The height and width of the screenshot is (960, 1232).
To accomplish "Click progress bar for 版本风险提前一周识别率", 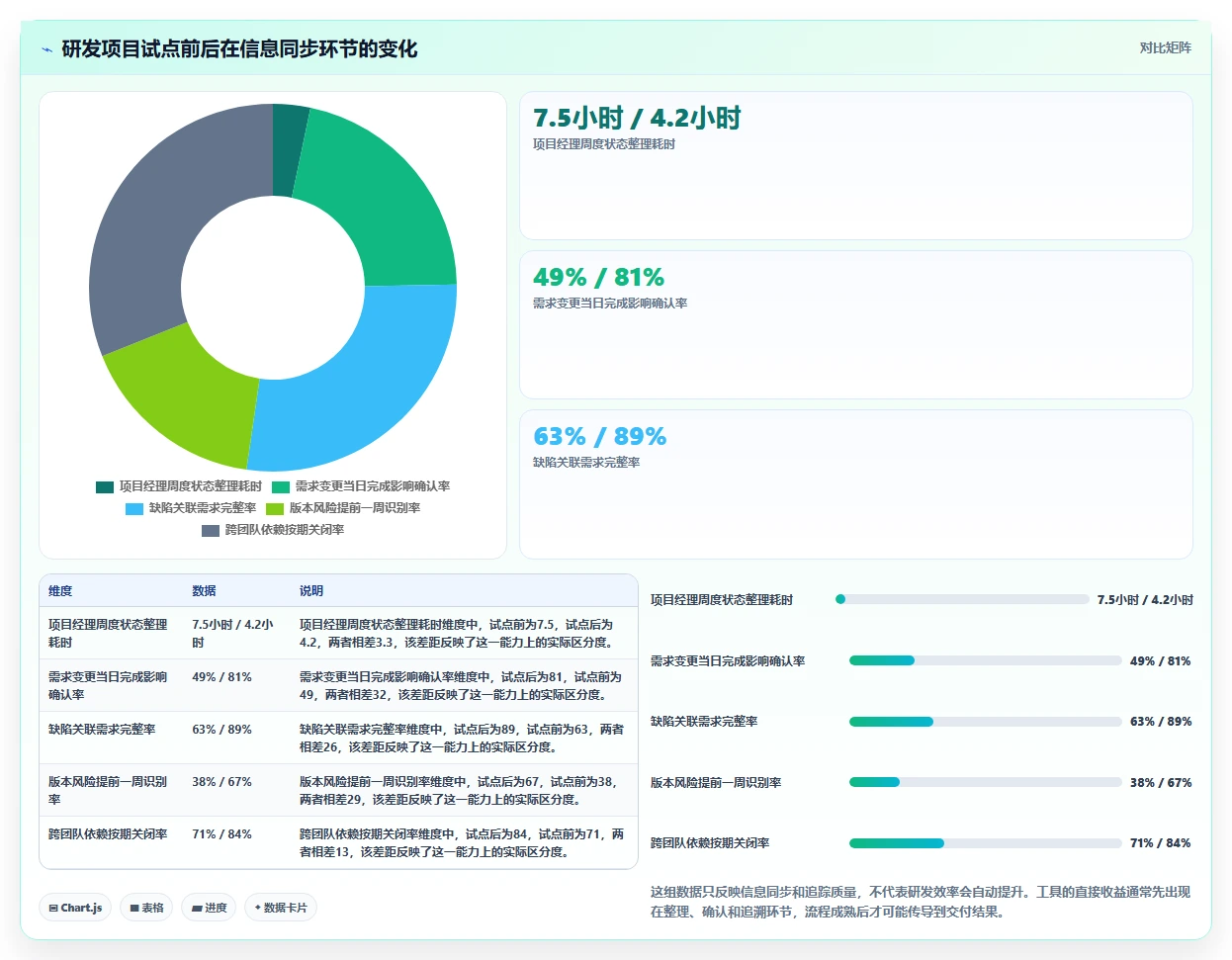I will pyautogui.click(x=986, y=782).
